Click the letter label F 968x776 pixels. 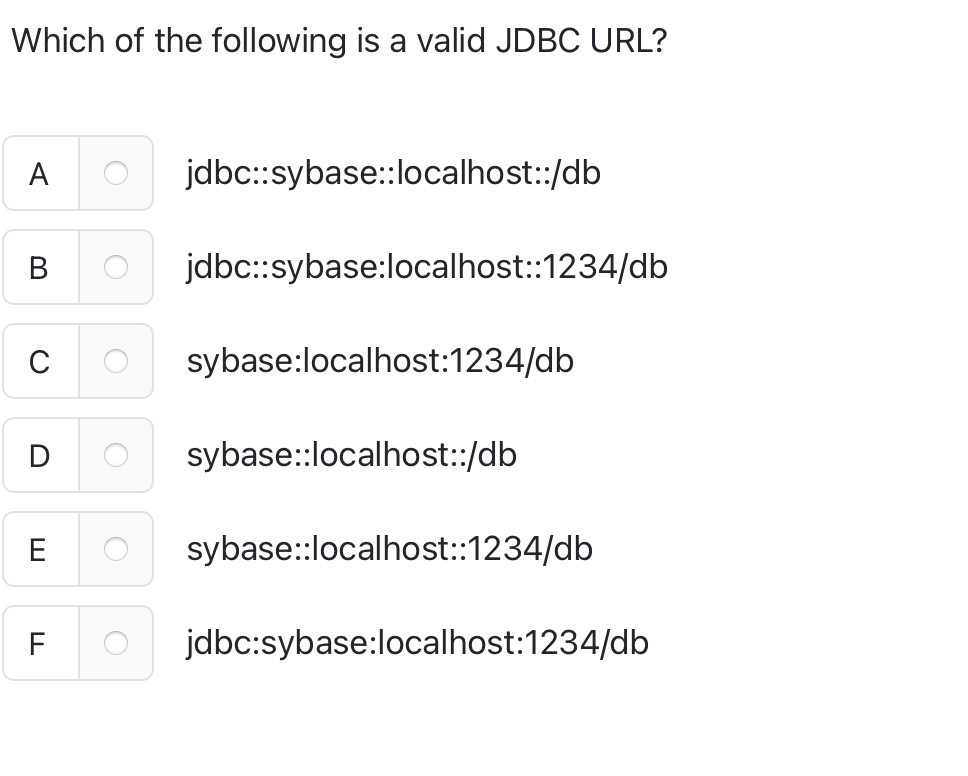pos(39,643)
